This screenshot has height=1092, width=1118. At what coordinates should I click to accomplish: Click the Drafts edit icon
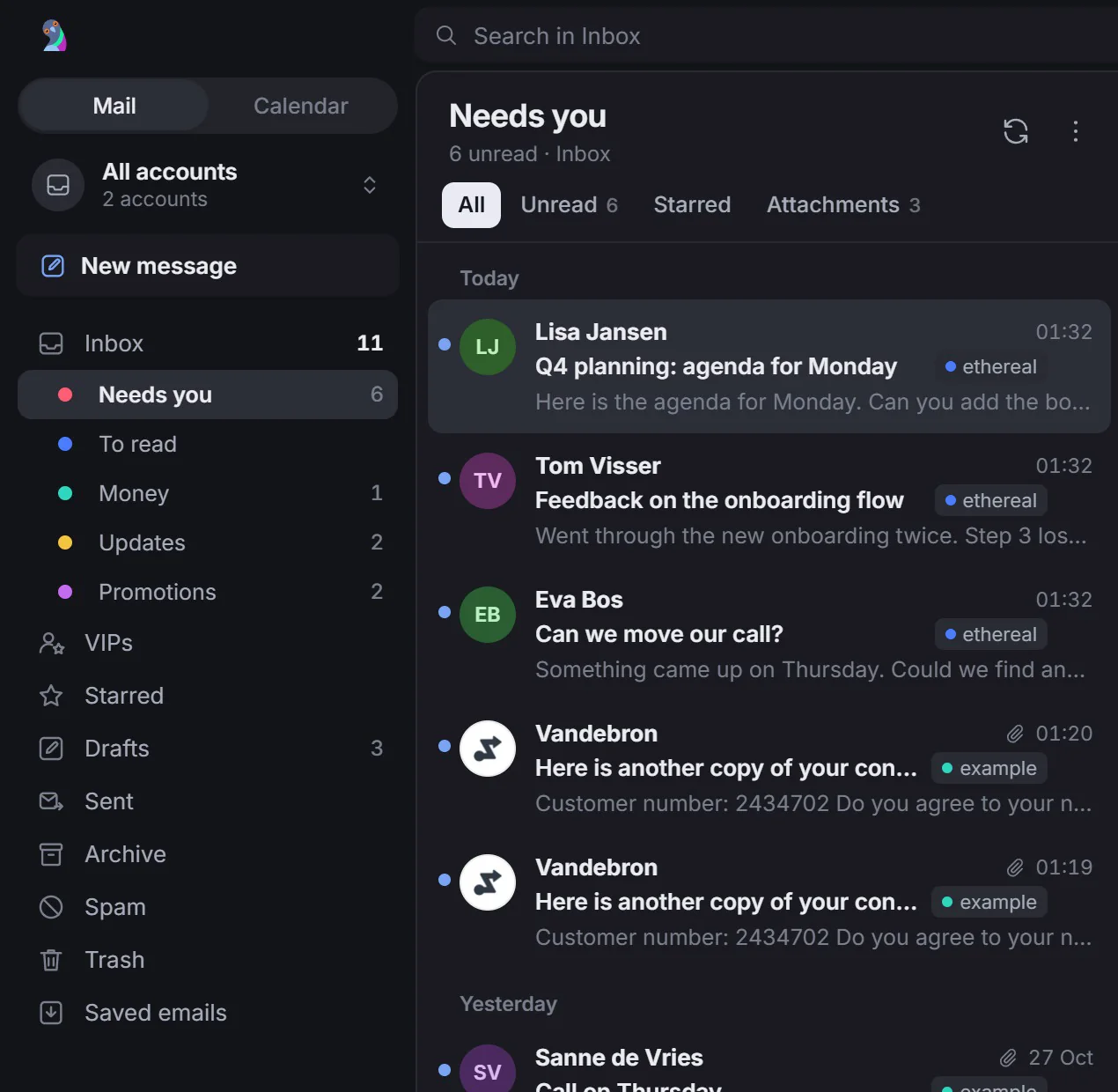[x=51, y=749]
